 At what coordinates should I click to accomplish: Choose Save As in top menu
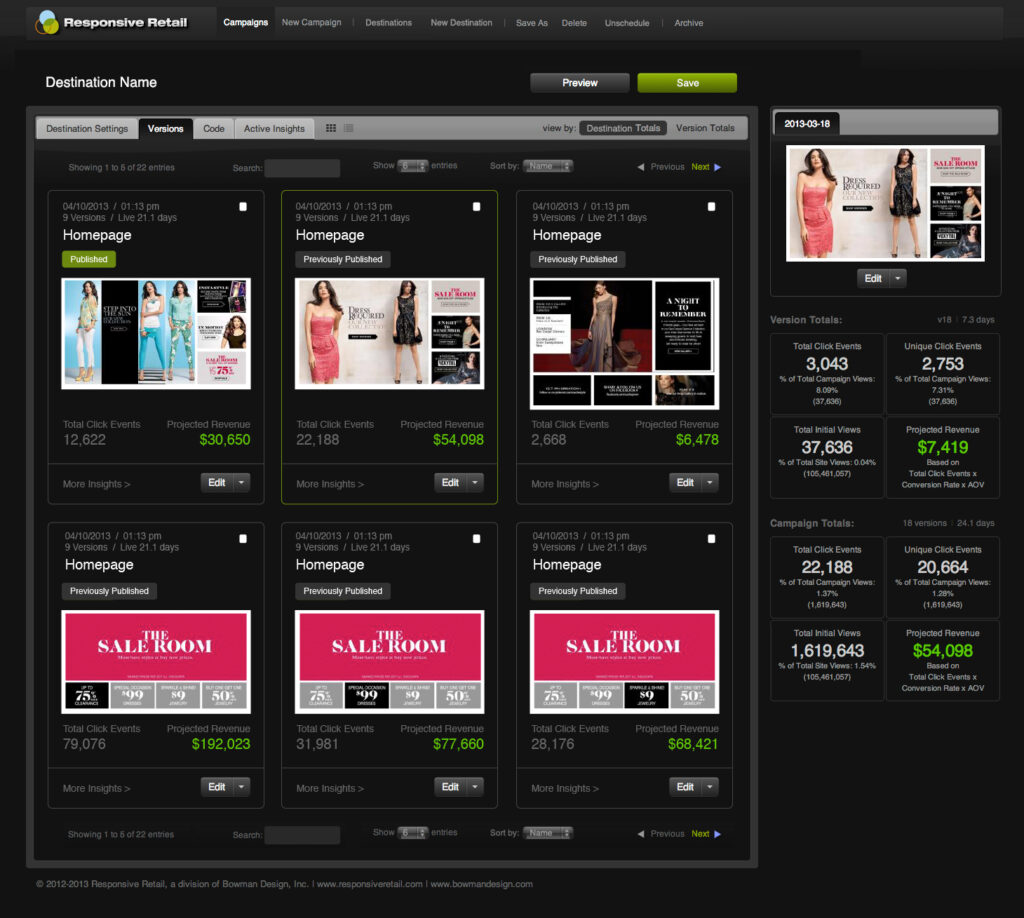pos(532,23)
